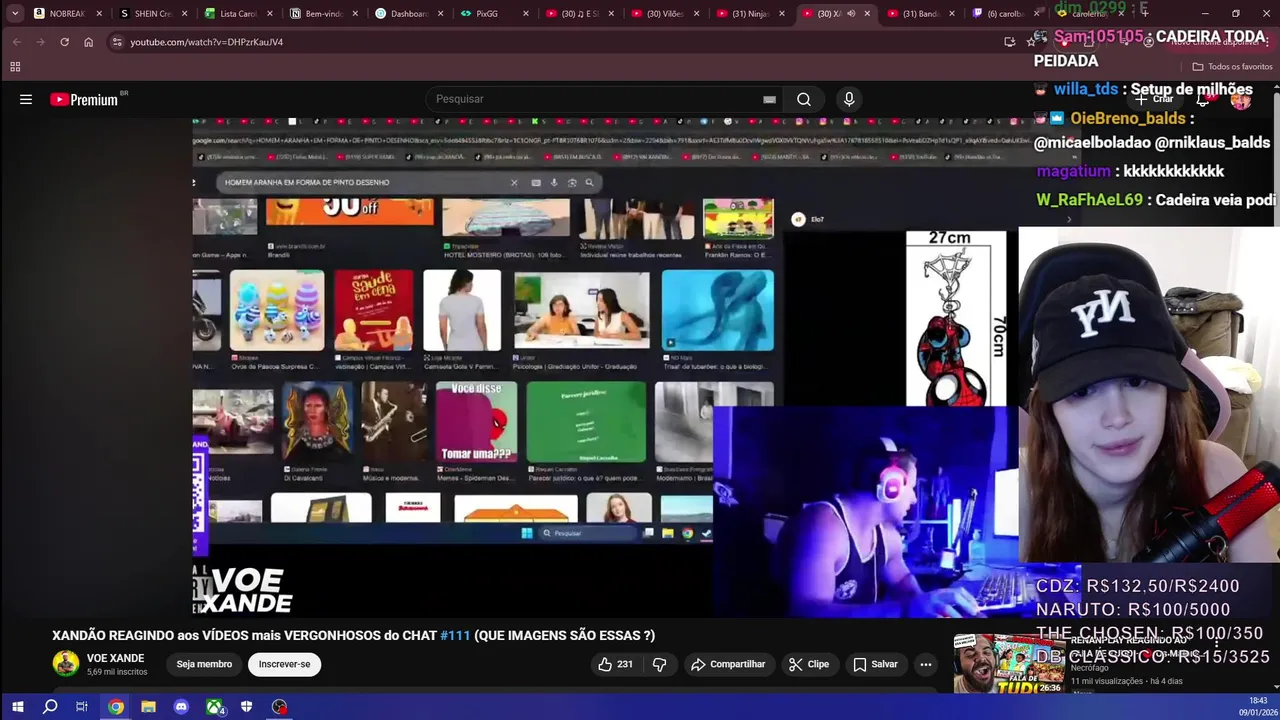Mute the active (30) XA tab audio
The image size is (1280, 720).
point(851,14)
